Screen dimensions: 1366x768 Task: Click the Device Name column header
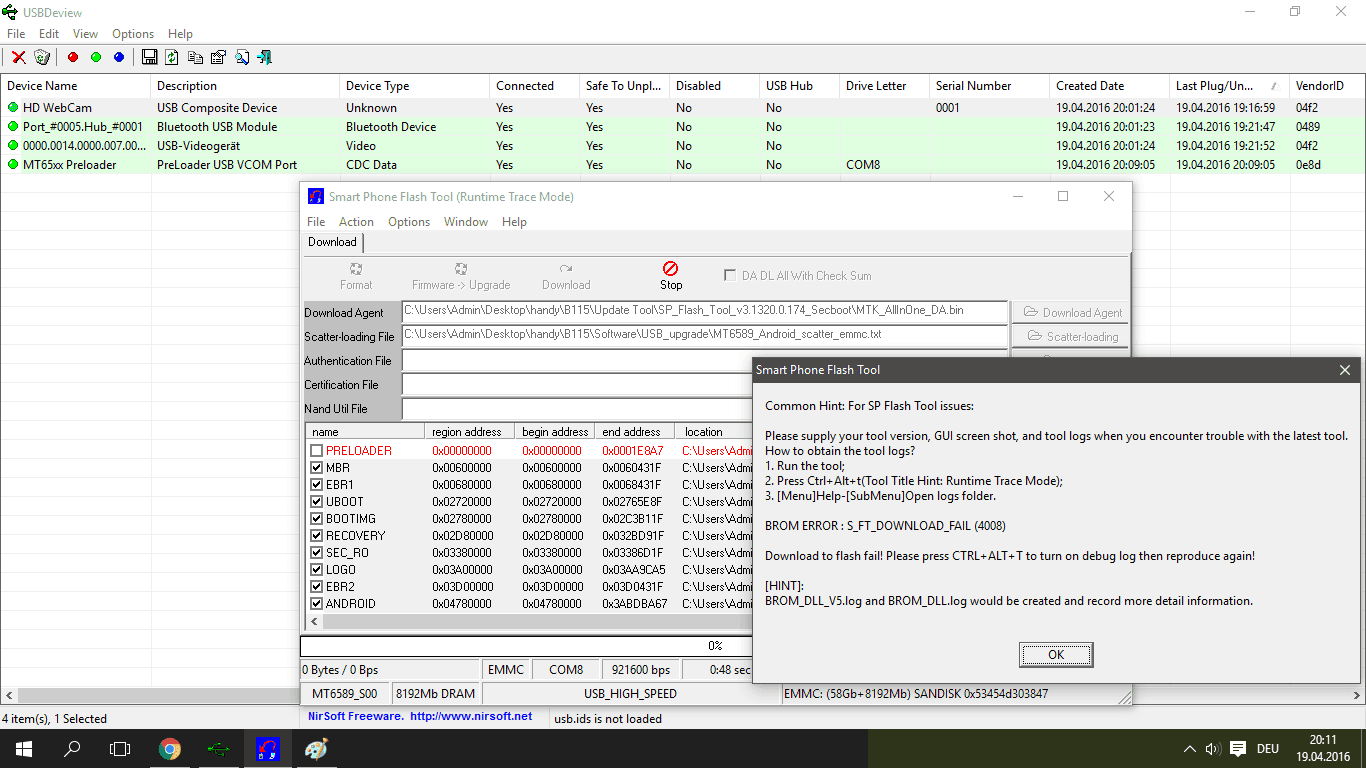click(x=75, y=86)
